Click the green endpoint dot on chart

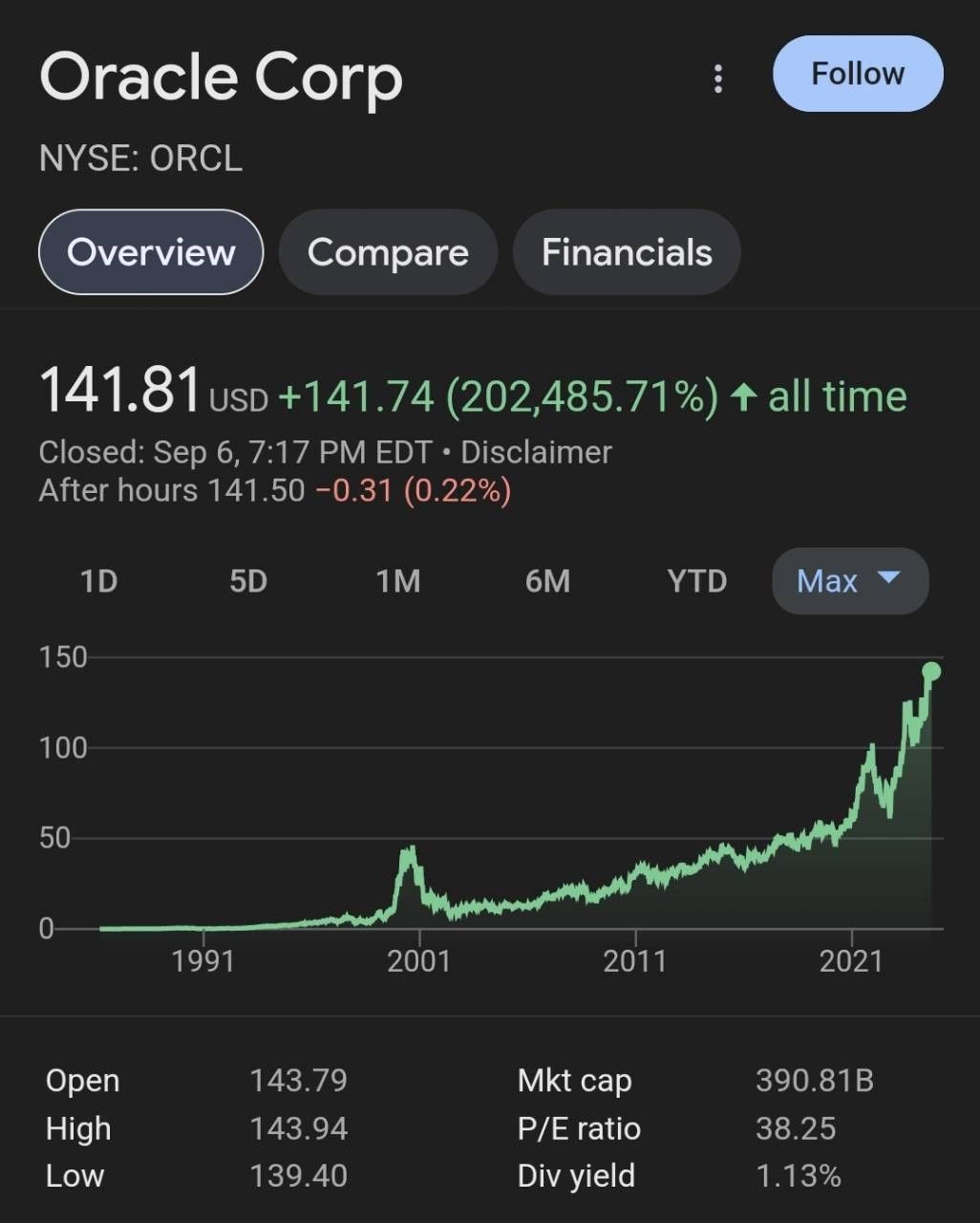click(931, 672)
